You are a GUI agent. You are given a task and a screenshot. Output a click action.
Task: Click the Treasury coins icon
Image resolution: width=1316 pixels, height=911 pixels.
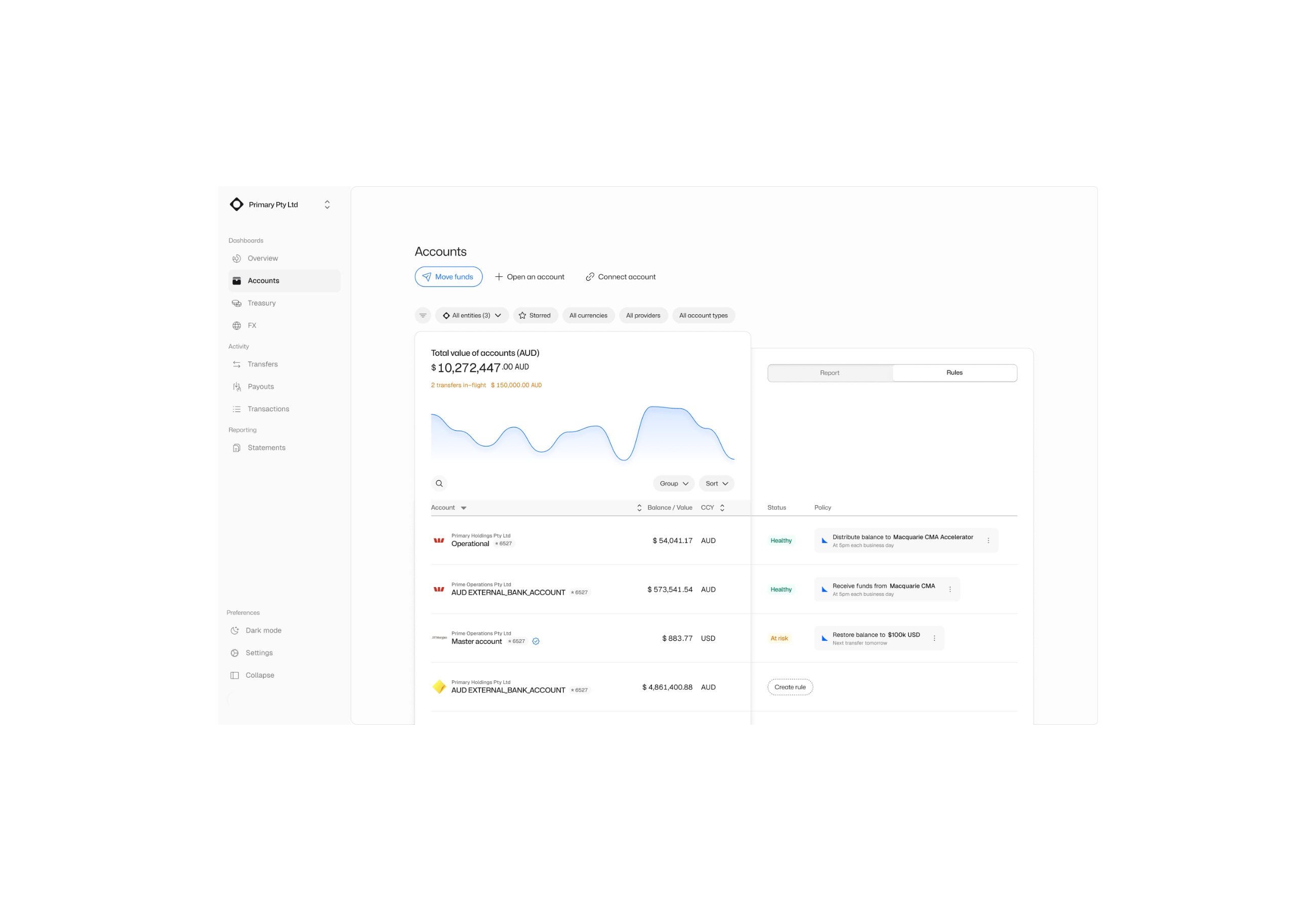(x=236, y=303)
